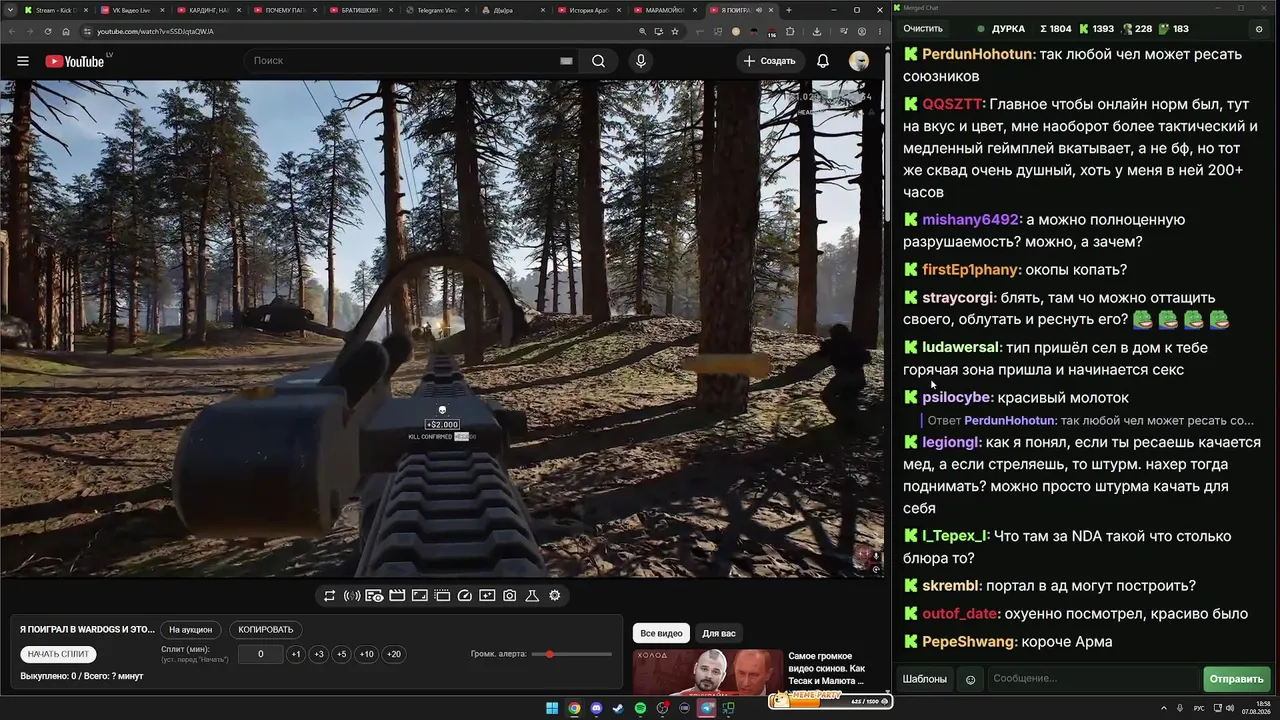Image resolution: width=1280 pixels, height=720 pixels.
Task: Open the emoji picker in chat
Action: (x=970, y=680)
